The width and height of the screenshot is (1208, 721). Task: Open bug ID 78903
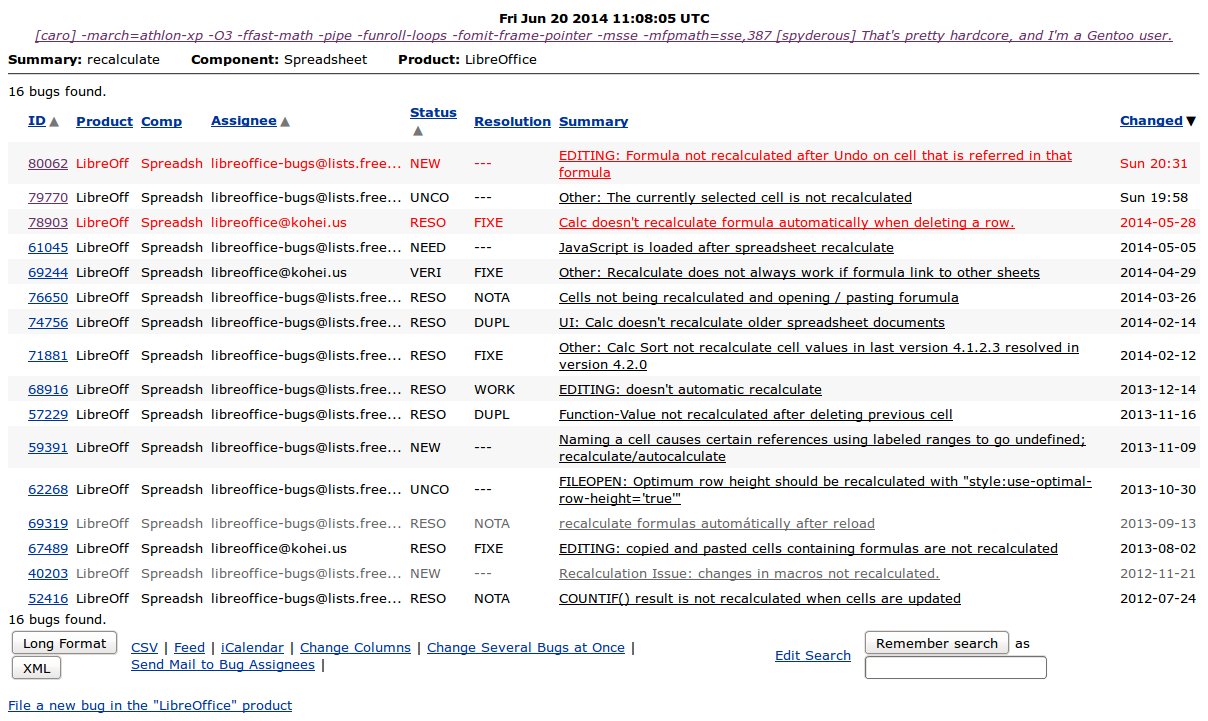tap(48, 222)
